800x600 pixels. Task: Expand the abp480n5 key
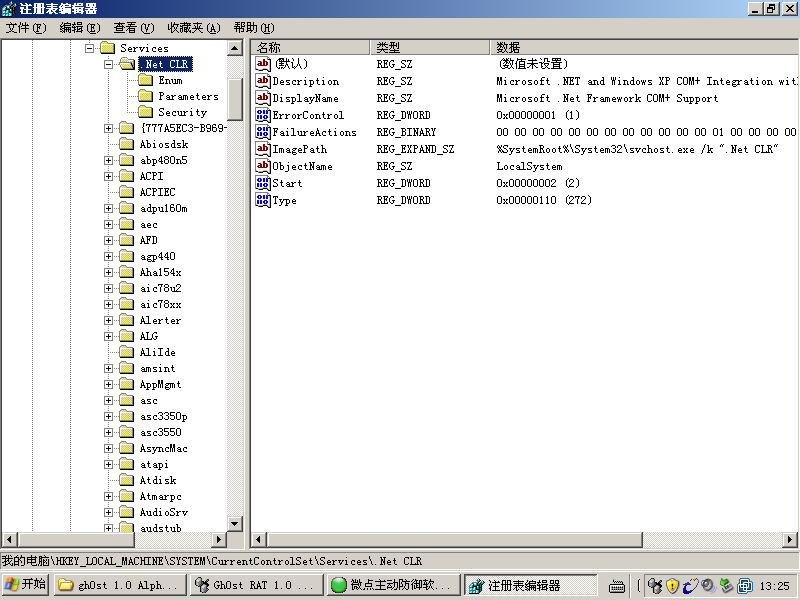(x=109, y=160)
